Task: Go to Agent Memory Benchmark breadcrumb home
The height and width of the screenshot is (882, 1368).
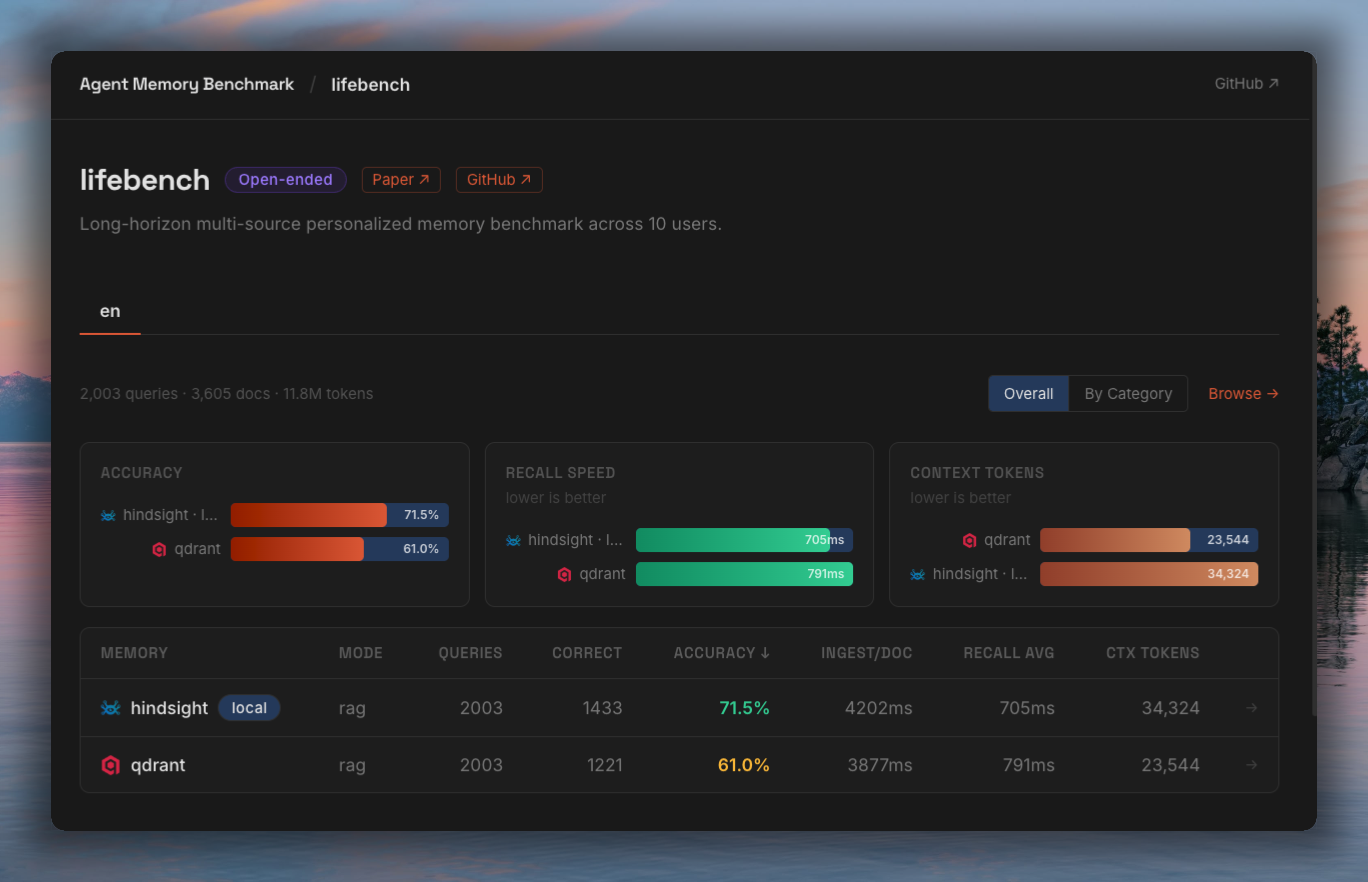Action: coord(187,85)
